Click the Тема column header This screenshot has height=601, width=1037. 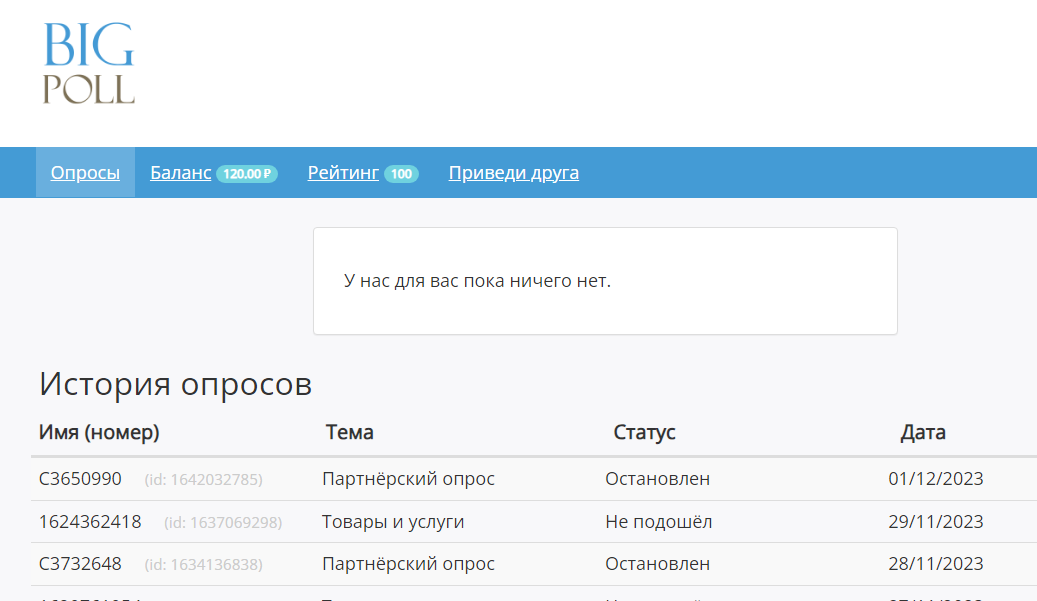click(x=348, y=432)
